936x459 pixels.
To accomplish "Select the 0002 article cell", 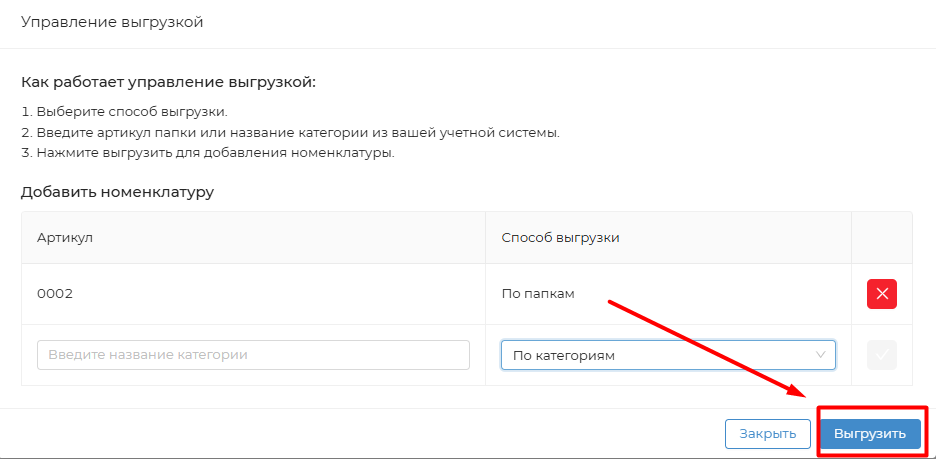I will 55,294.
